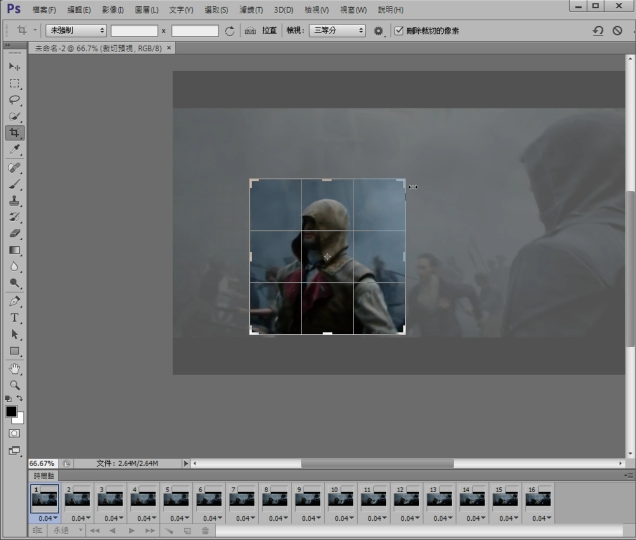The image size is (636, 540).
Task: Rotate the crop box orientation
Action: 230,31
